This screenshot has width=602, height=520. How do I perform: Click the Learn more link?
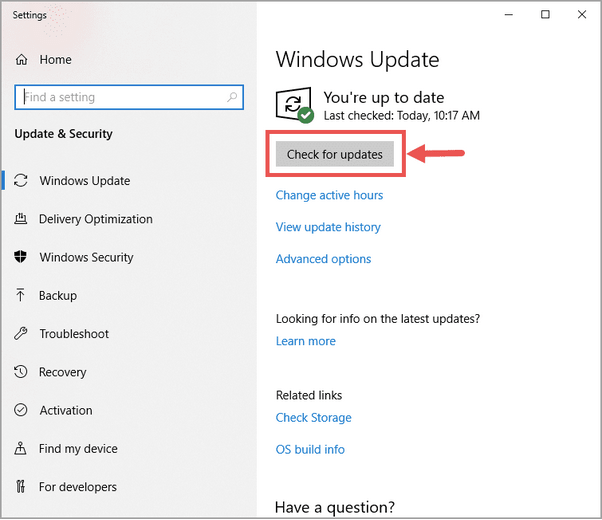[x=306, y=341]
